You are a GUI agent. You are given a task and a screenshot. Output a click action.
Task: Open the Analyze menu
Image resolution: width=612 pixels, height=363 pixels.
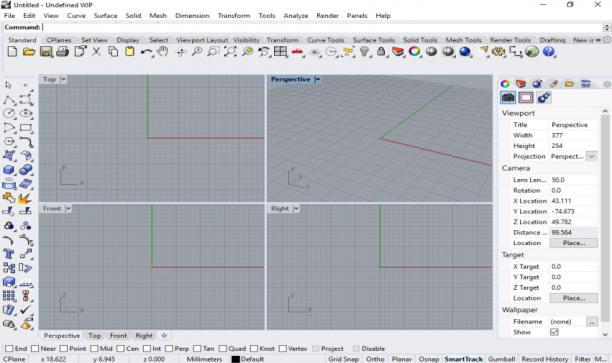coord(295,16)
